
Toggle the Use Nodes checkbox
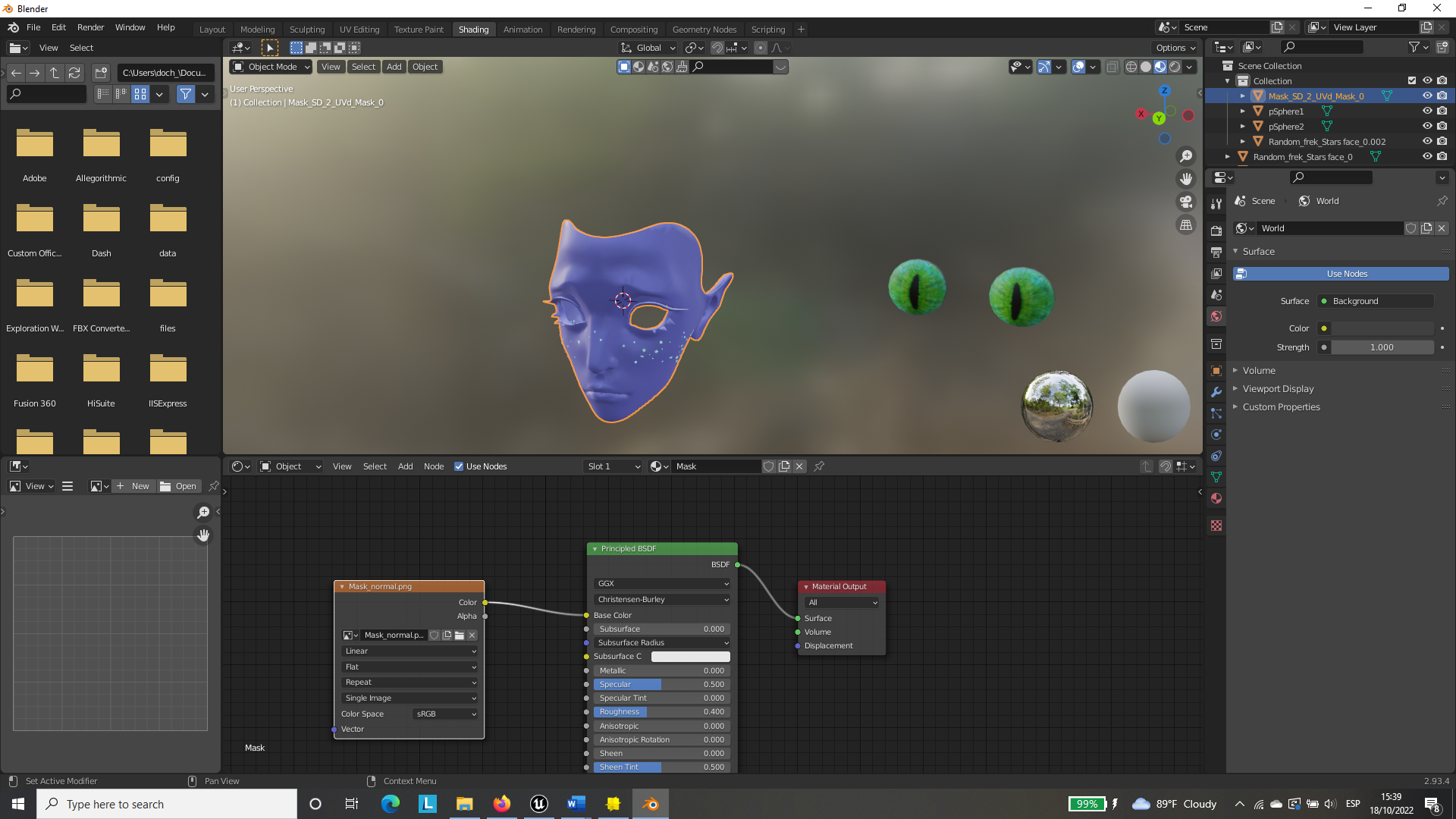459,466
